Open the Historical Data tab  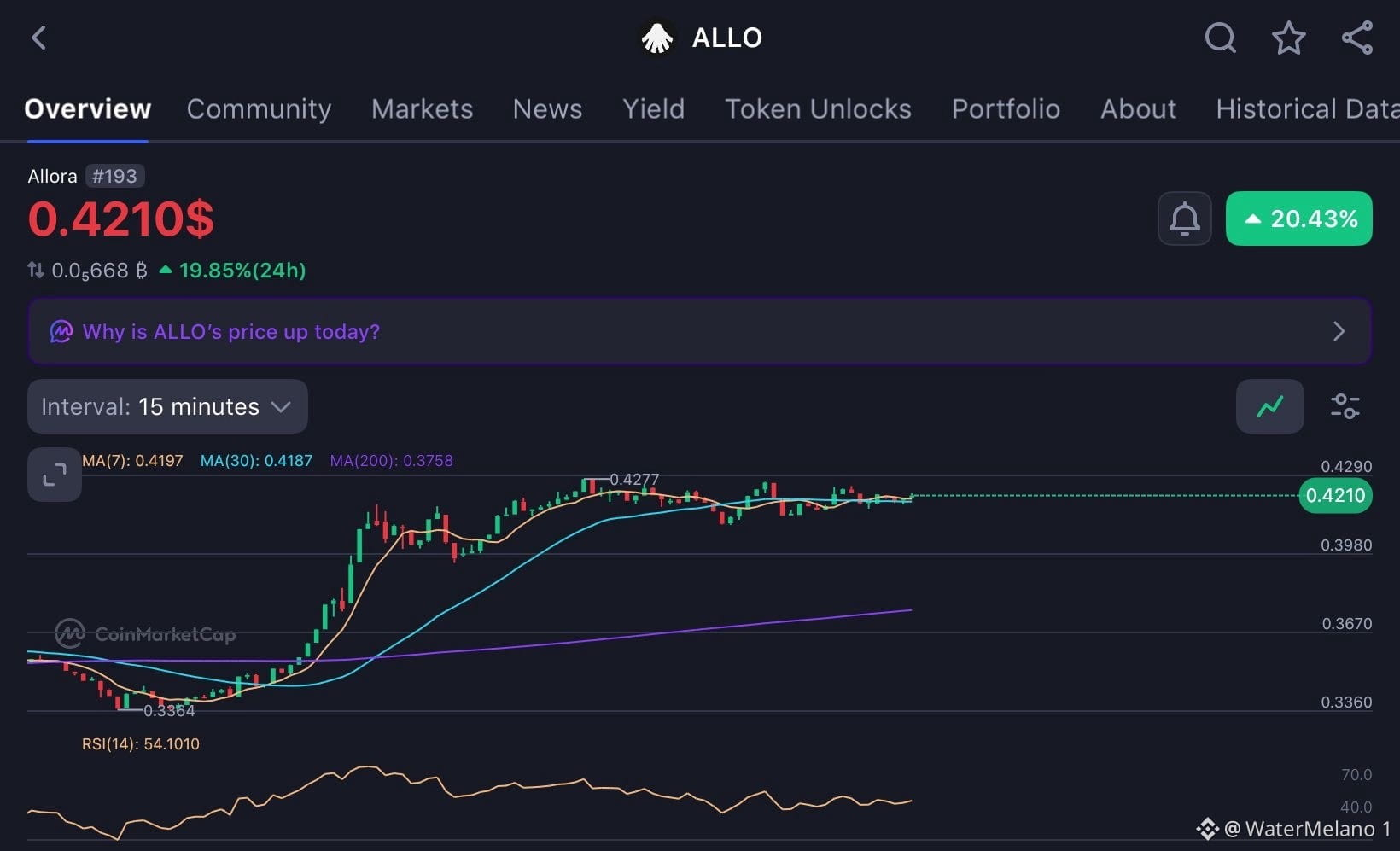[1307, 109]
